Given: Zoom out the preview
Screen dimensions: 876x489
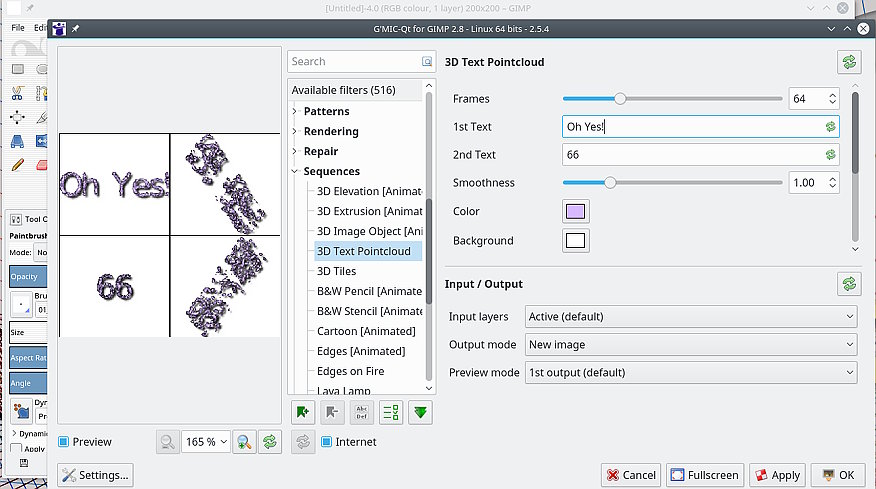Looking at the screenshot, I should coord(168,442).
